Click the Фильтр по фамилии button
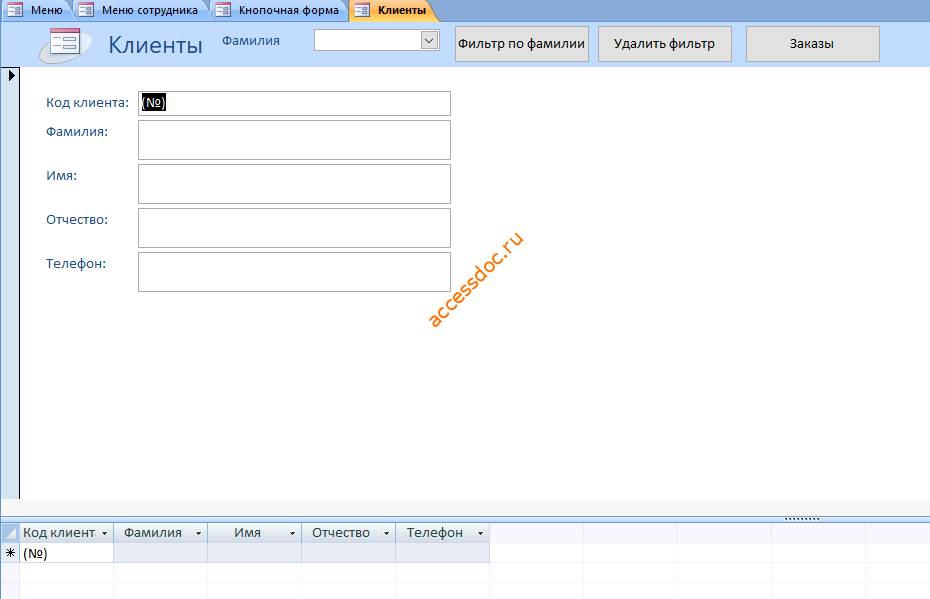Viewport: 930px width, 599px height. coord(521,44)
